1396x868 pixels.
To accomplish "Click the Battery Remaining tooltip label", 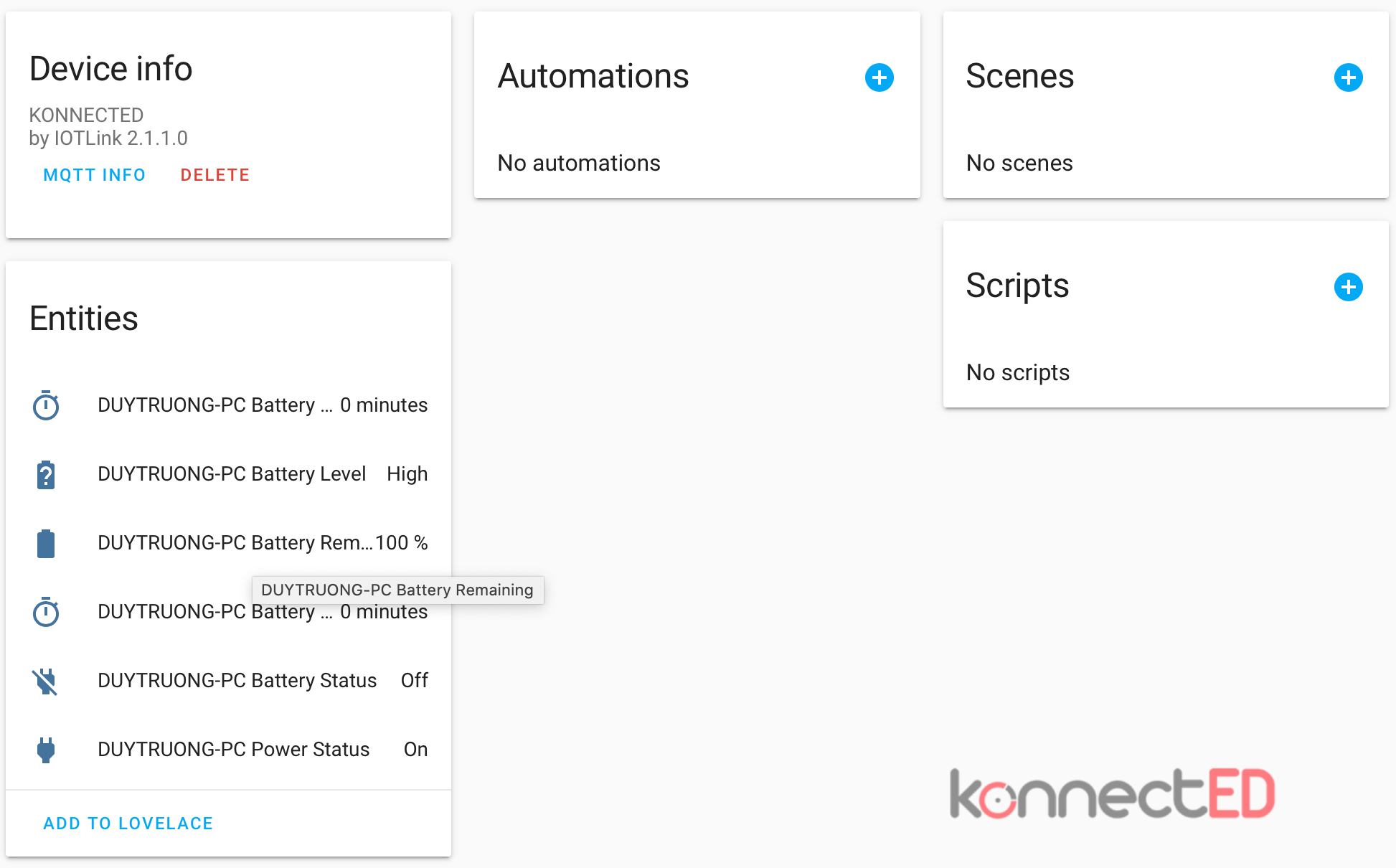I will coord(397,590).
